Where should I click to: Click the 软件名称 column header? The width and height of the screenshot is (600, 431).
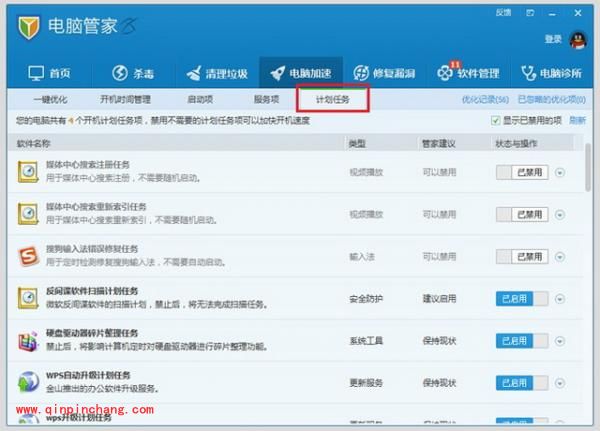[x=33, y=144]
